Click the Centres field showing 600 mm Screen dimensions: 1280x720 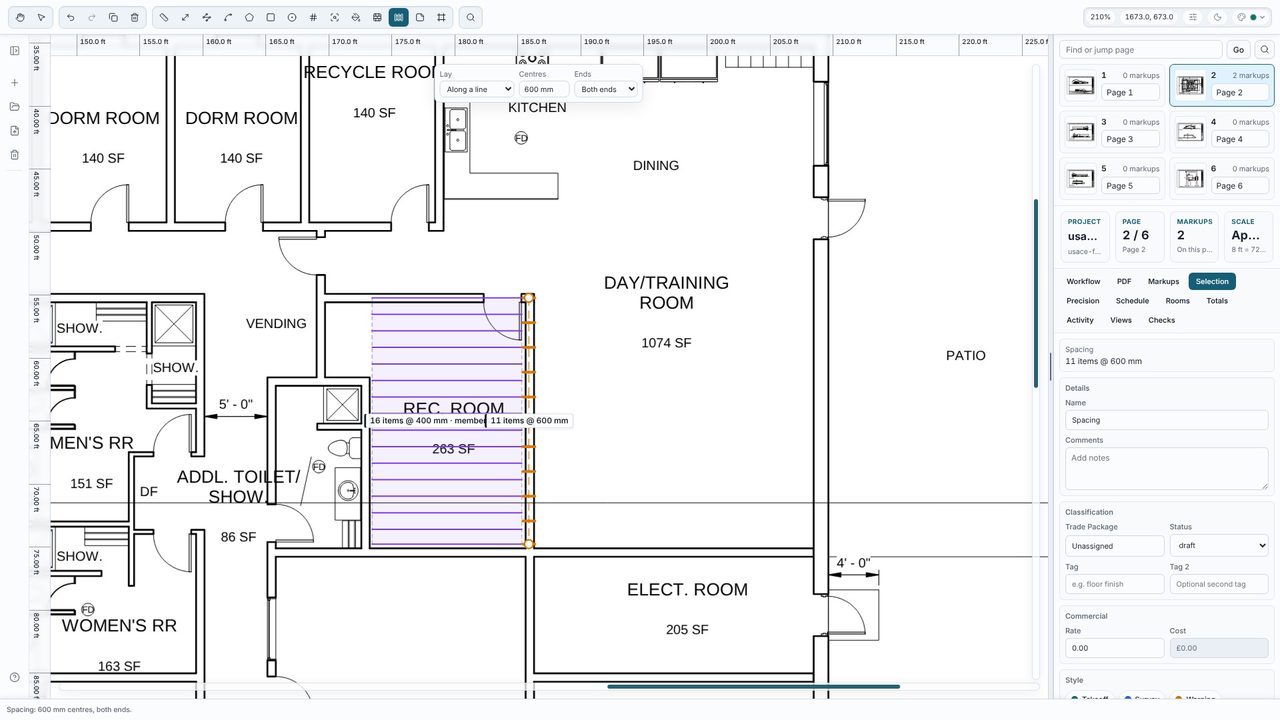tap(544, 89)
